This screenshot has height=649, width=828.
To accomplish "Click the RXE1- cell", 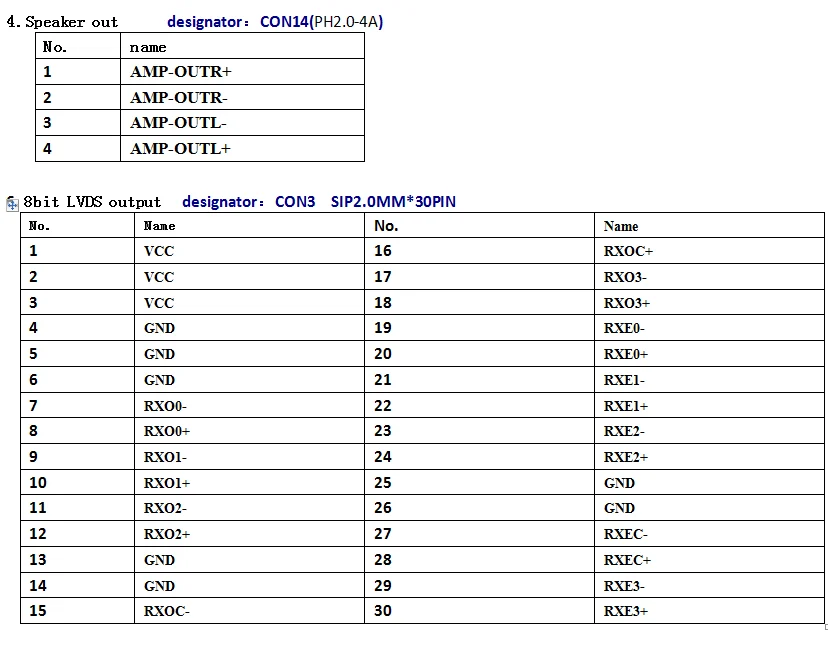I will pyautogui.click(x=709, y=380).
